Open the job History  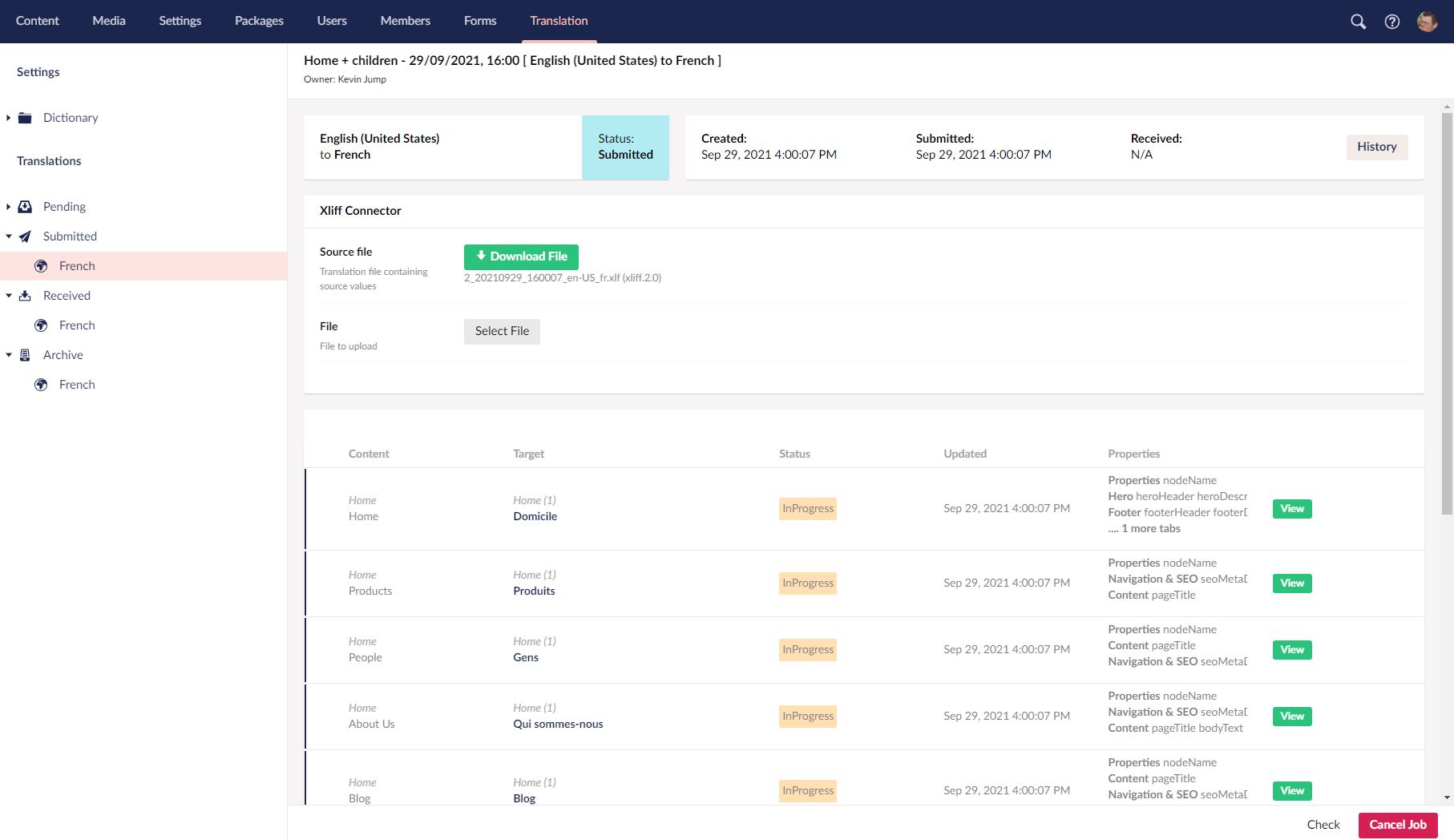1376,147
